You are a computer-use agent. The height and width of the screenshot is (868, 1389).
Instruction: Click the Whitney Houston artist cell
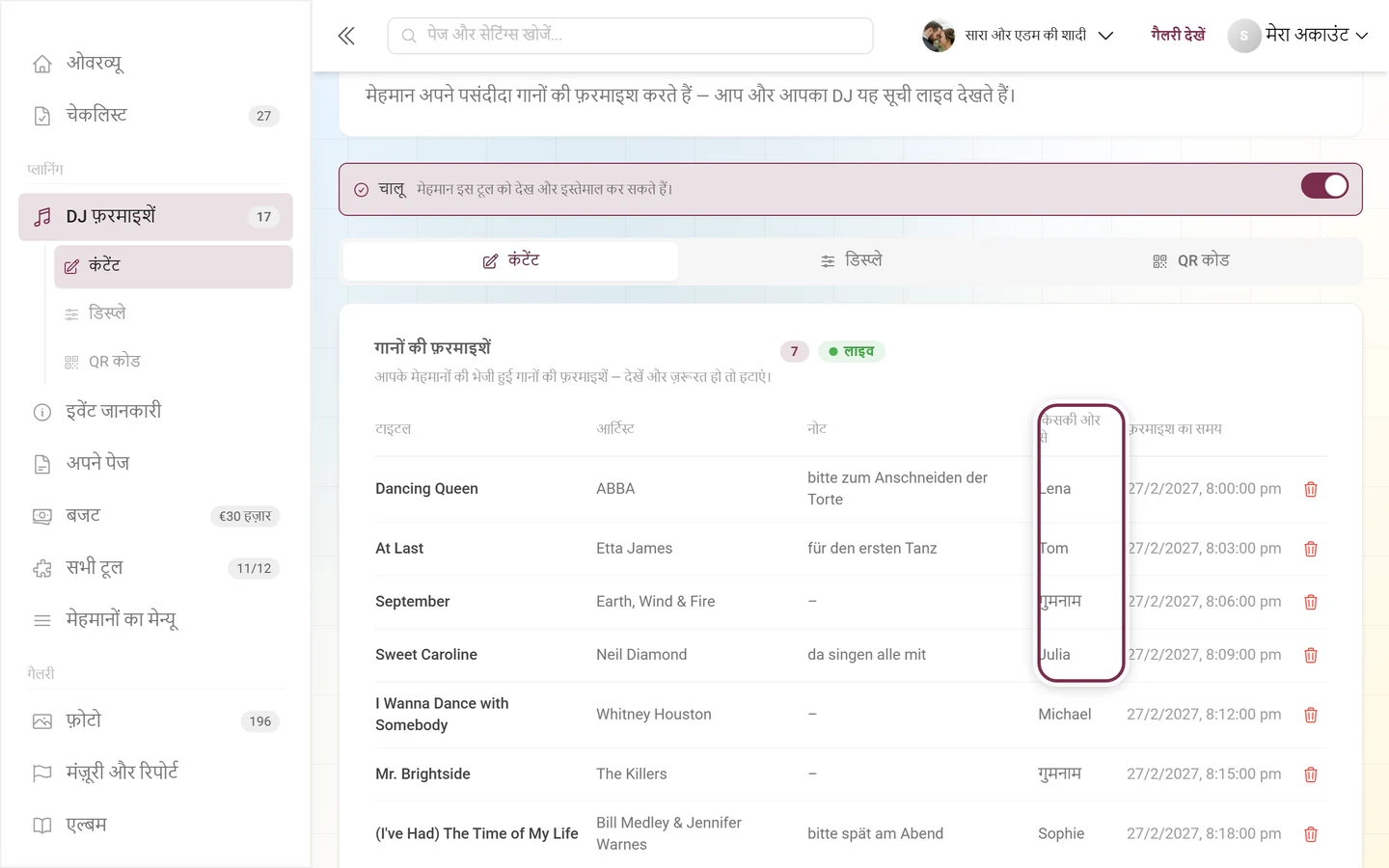654,715
